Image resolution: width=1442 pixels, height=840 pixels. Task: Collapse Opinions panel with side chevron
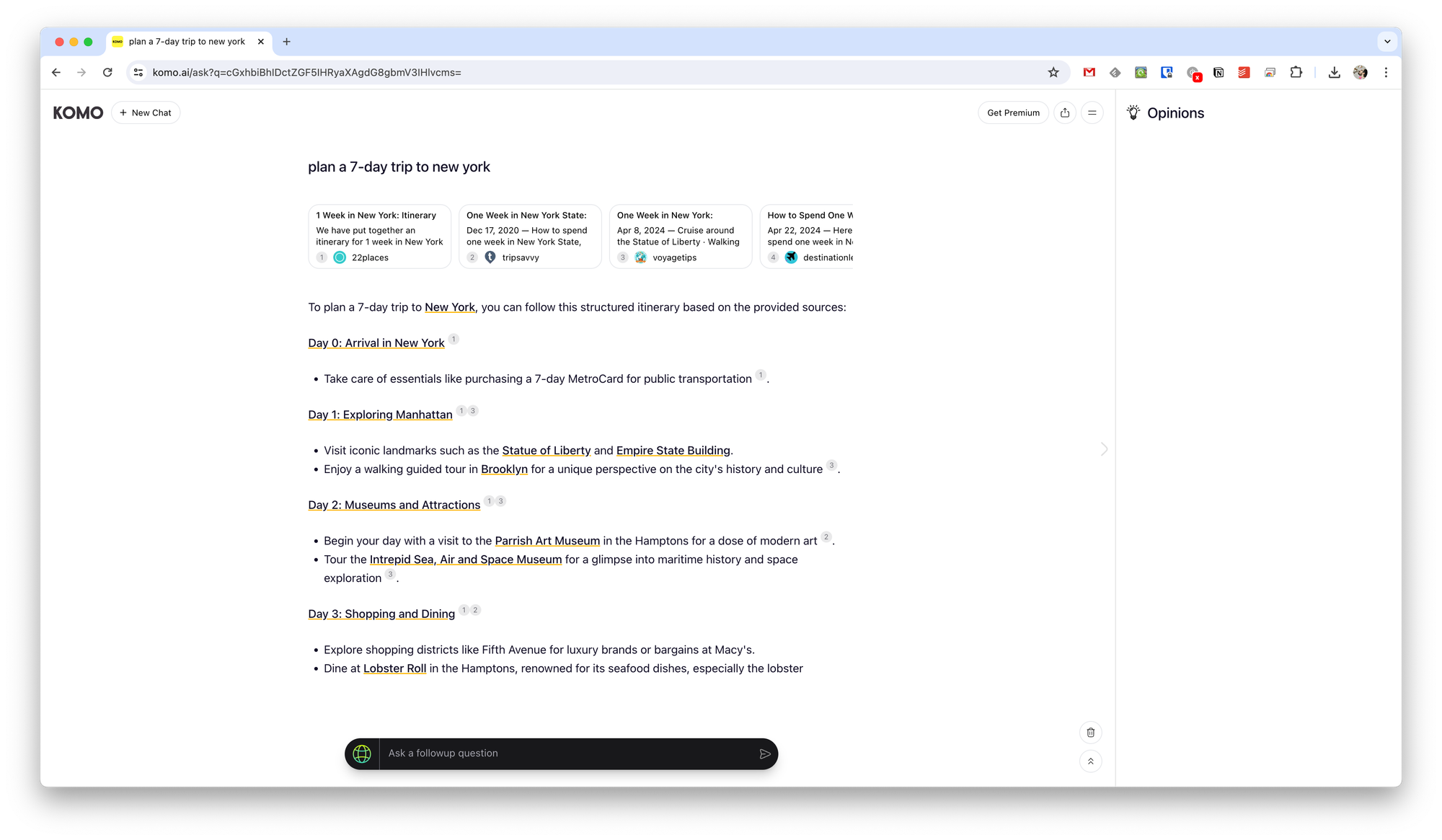[x=1104, y=449]
